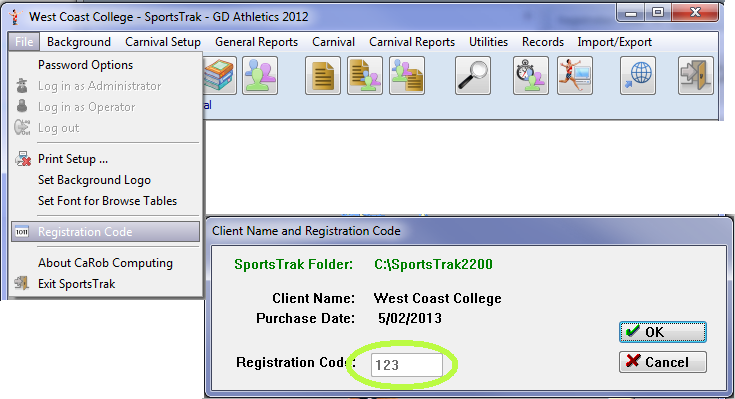Choose Set Background Logo

pos(105,180)
